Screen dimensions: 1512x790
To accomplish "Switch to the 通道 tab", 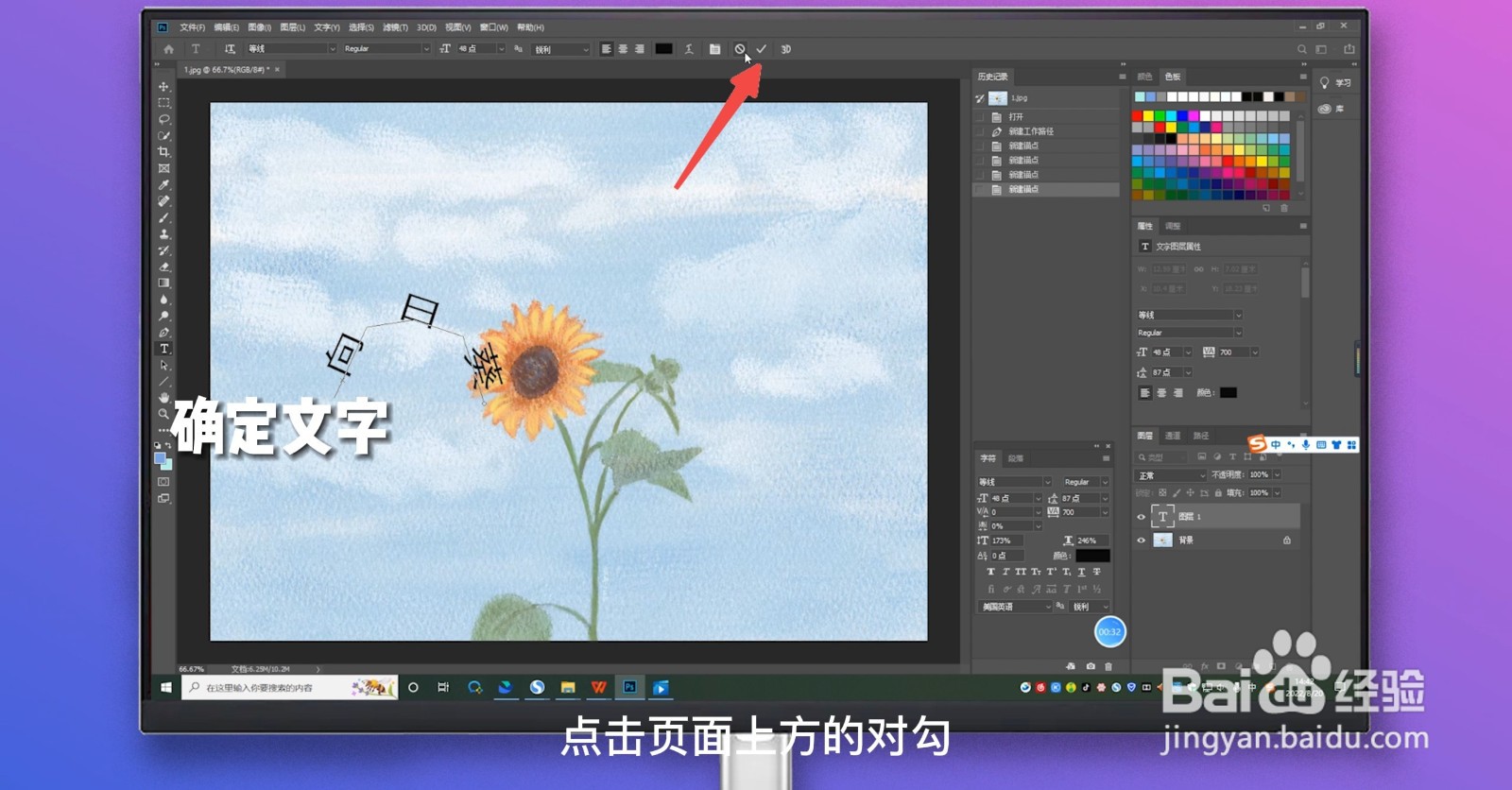I will [1173, 436].
